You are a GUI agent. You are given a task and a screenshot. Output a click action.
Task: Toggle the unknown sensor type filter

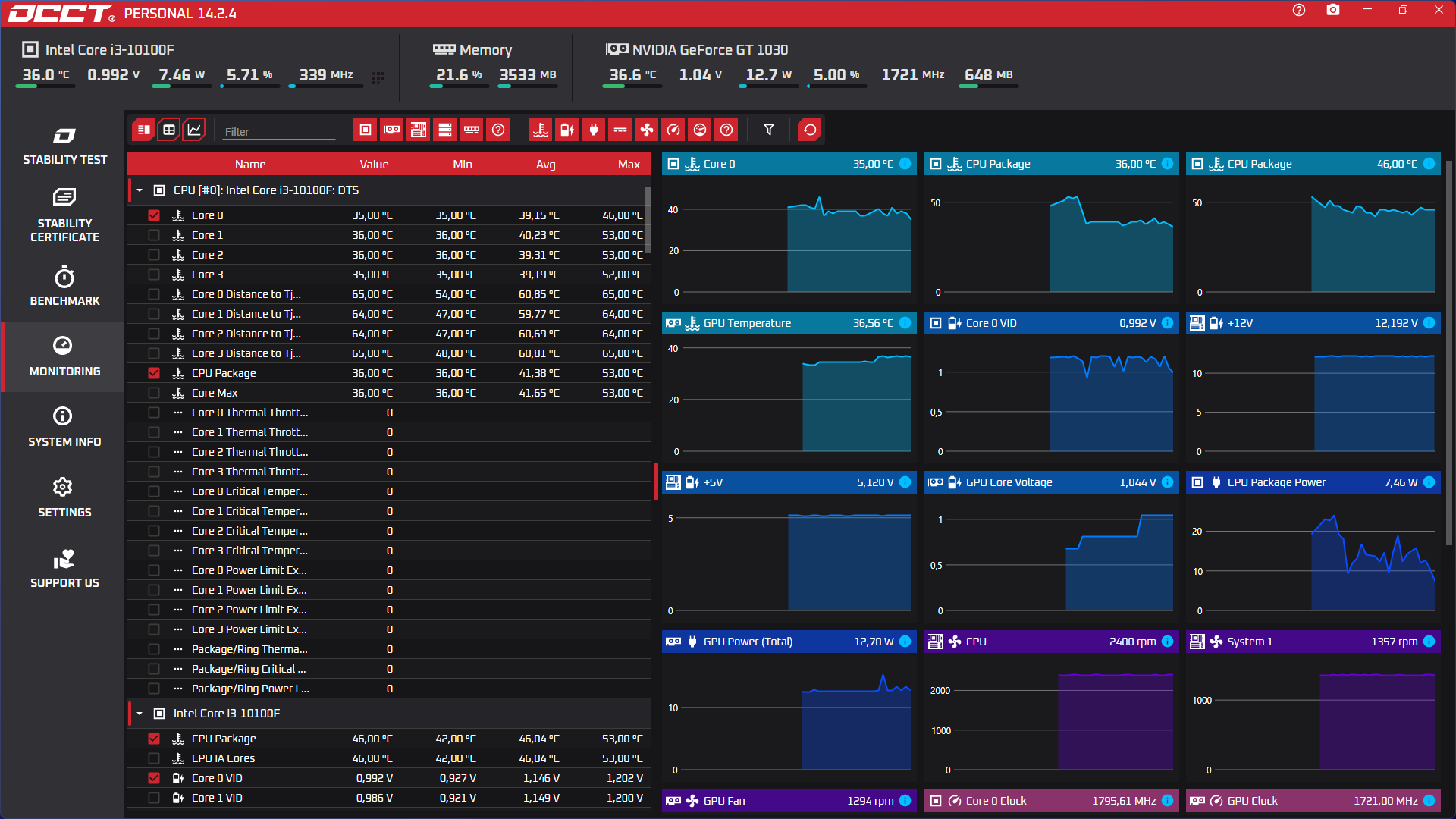tap(726, 130)
